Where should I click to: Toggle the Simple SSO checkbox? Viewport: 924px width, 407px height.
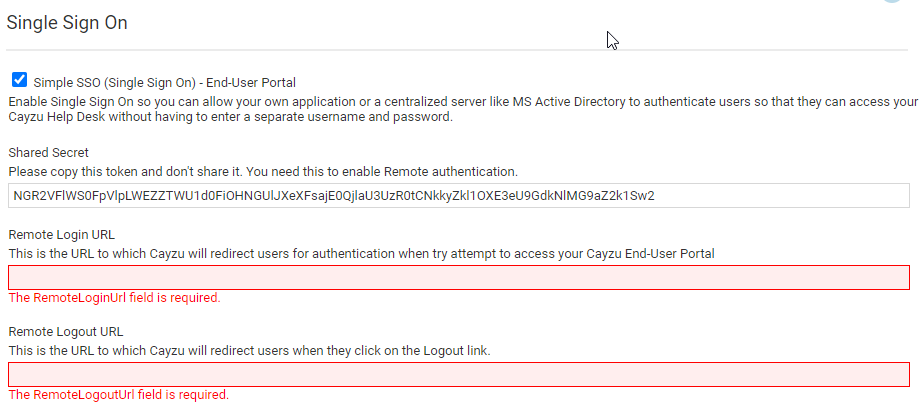(19, 80)
